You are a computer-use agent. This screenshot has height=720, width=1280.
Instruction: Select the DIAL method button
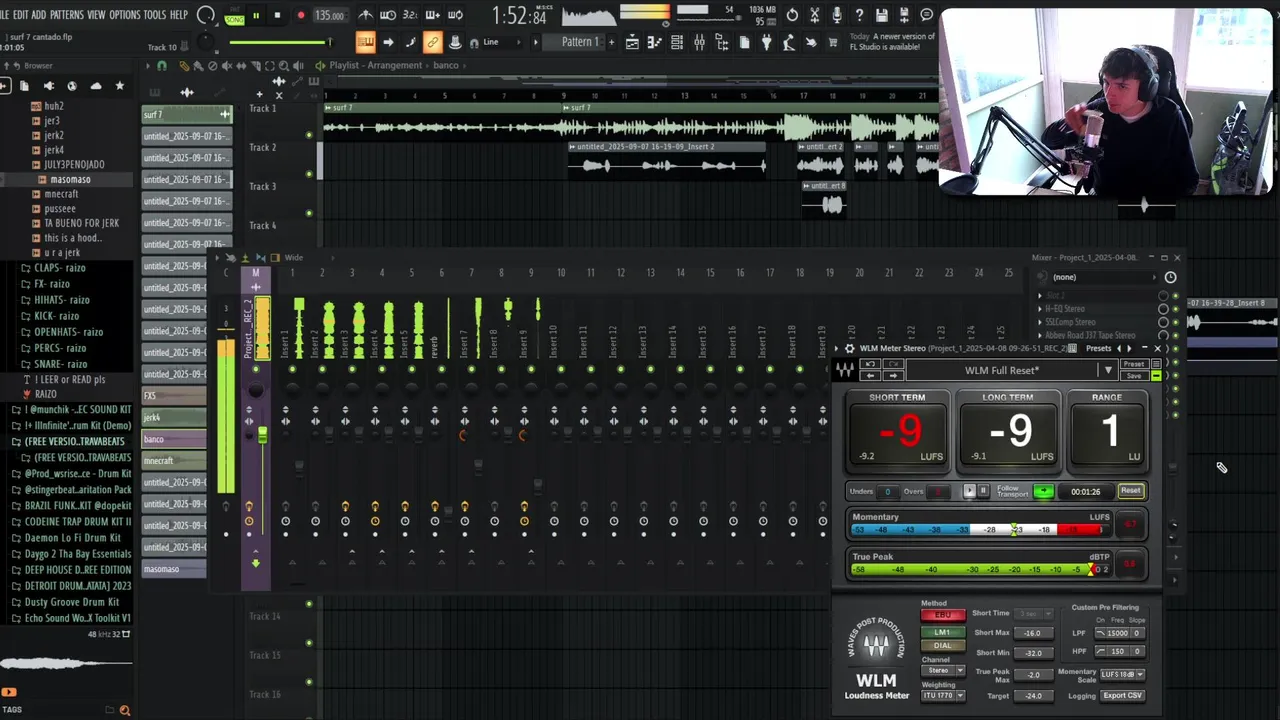(x=942, y=646)
